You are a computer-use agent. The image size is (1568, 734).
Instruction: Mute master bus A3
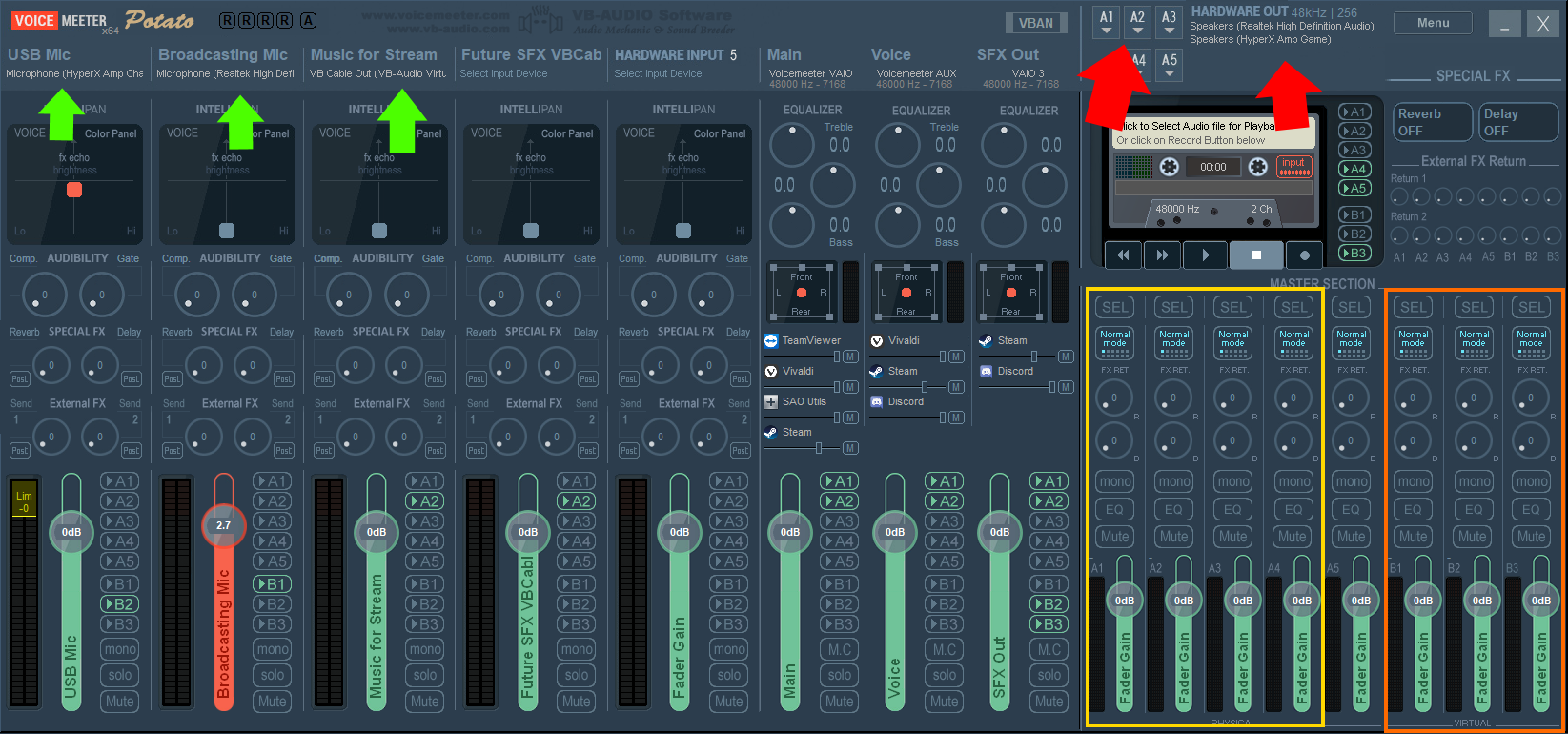click(1232, 536)
